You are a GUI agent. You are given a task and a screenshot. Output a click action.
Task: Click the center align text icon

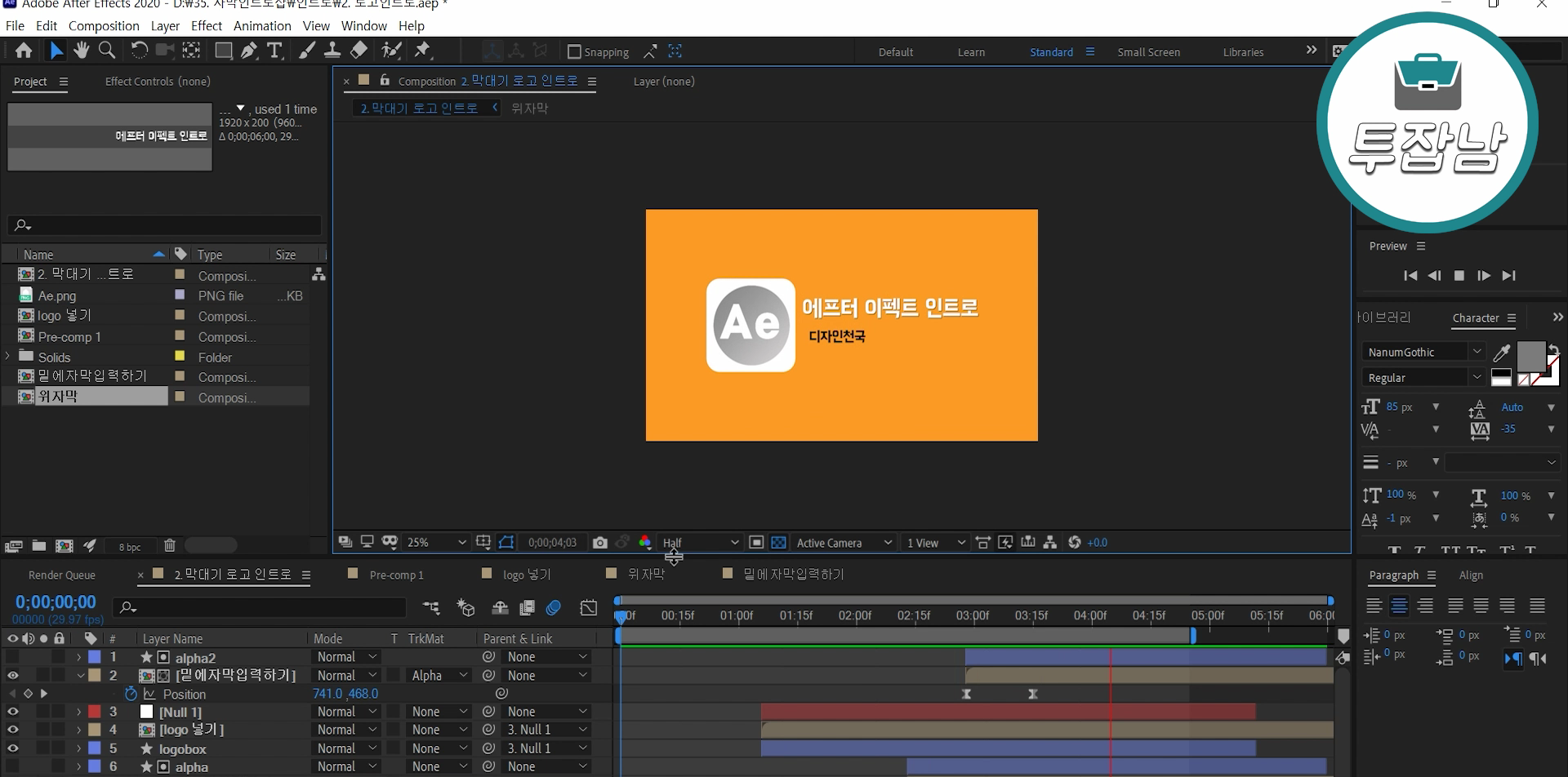click(x=1400, y=606)
